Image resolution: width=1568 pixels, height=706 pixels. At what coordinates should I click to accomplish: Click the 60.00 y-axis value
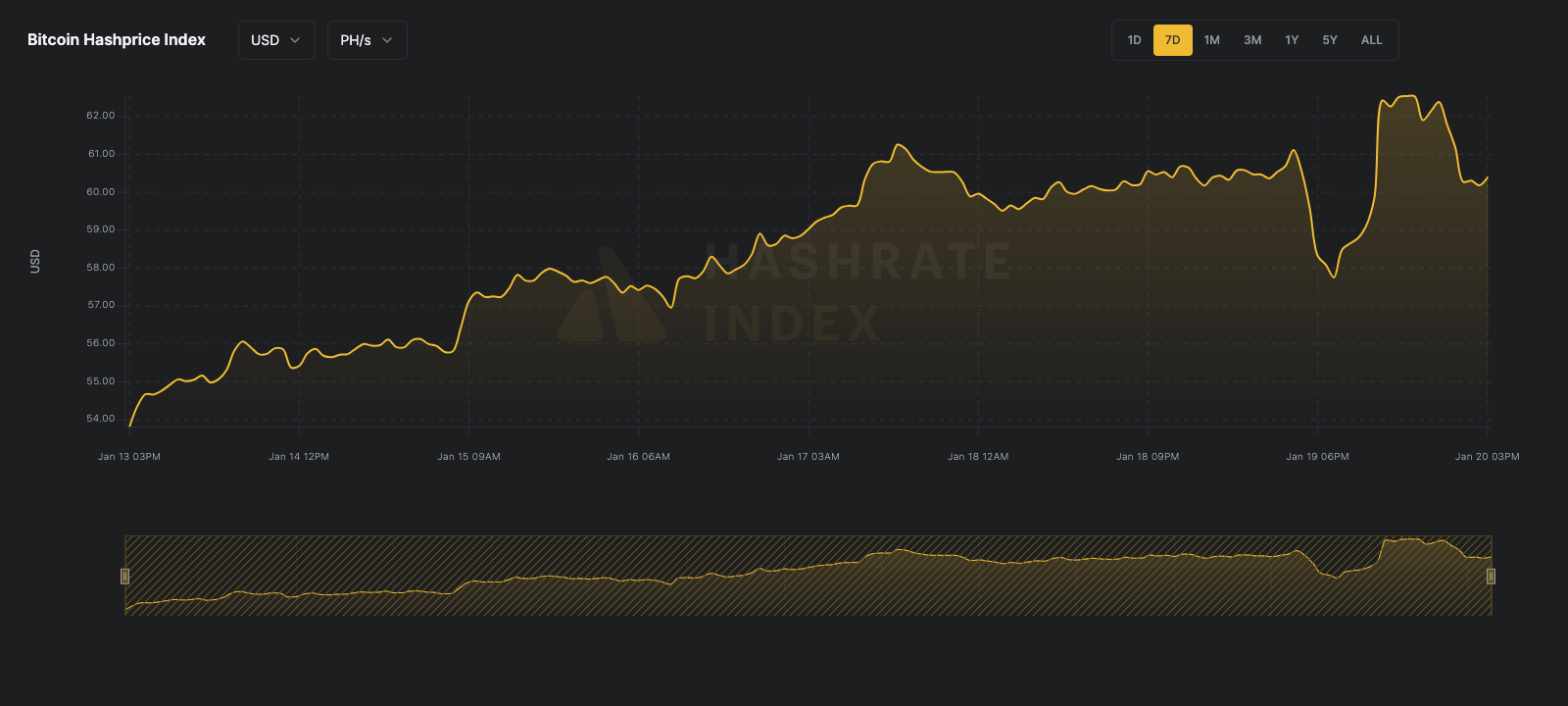point(101,192)
